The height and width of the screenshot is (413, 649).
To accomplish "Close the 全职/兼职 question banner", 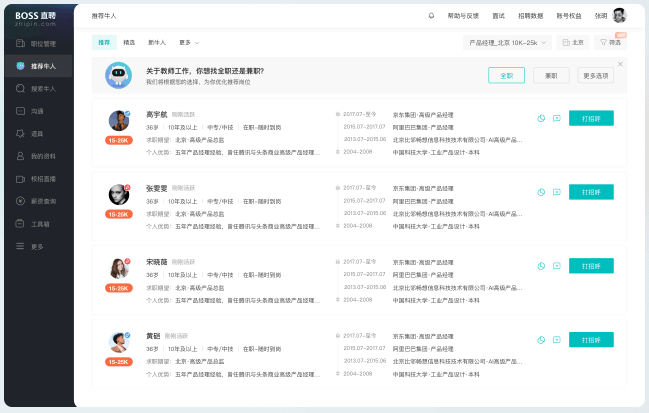I will click(x=620, y=64).
